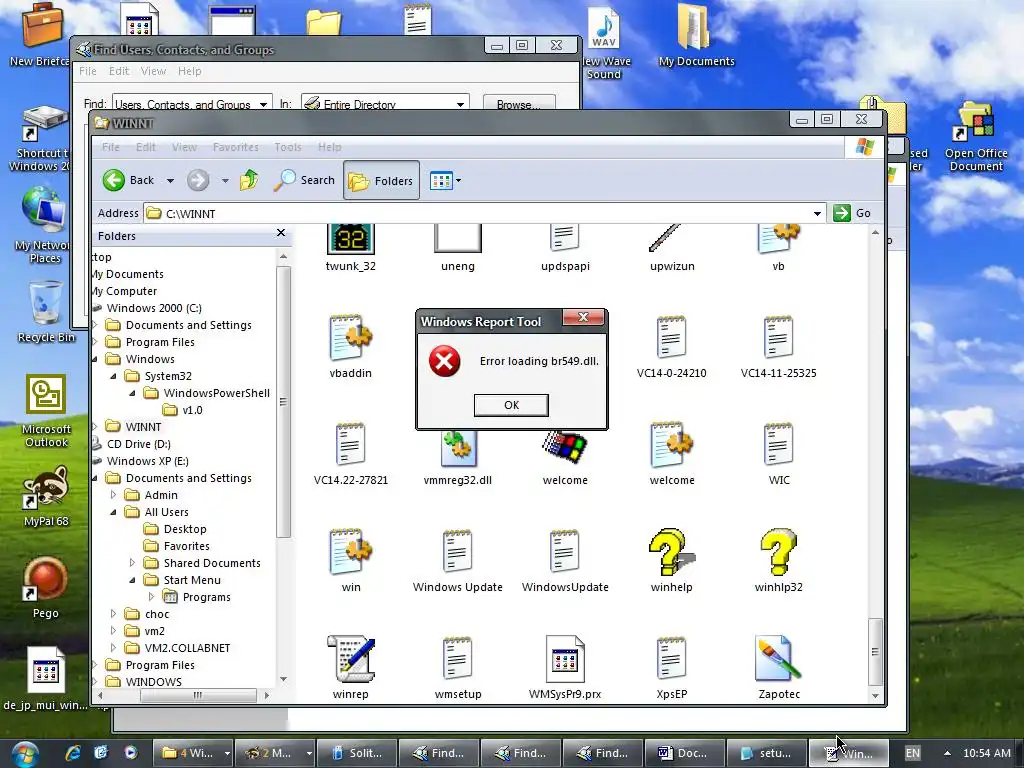Select CD Drive (D:) in tree
The image size is (1024, 768).
pos(138,444)
